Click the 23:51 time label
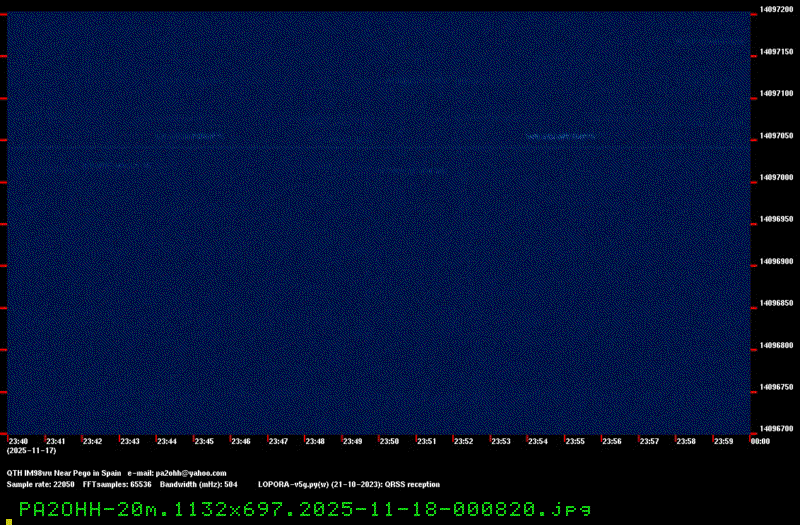Screen dimensions: 800x525 click(x=427, y=441)
